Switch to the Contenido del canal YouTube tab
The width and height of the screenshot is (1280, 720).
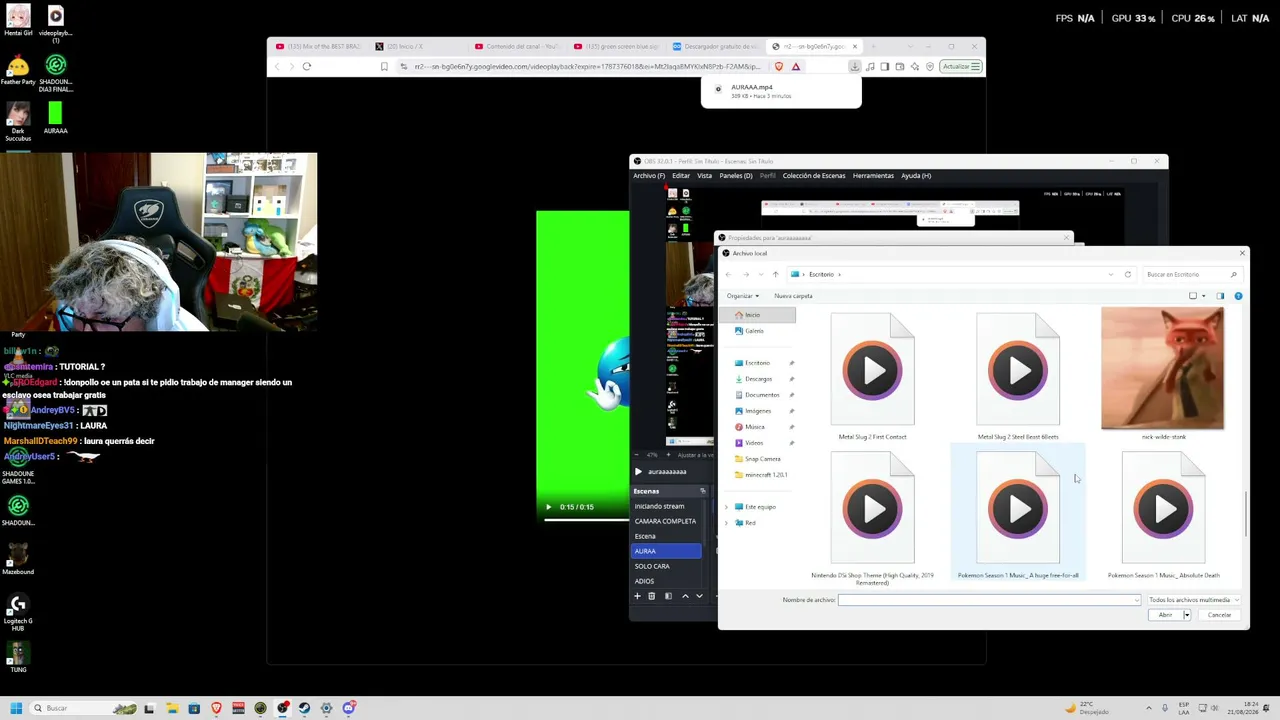coord(516,46)
